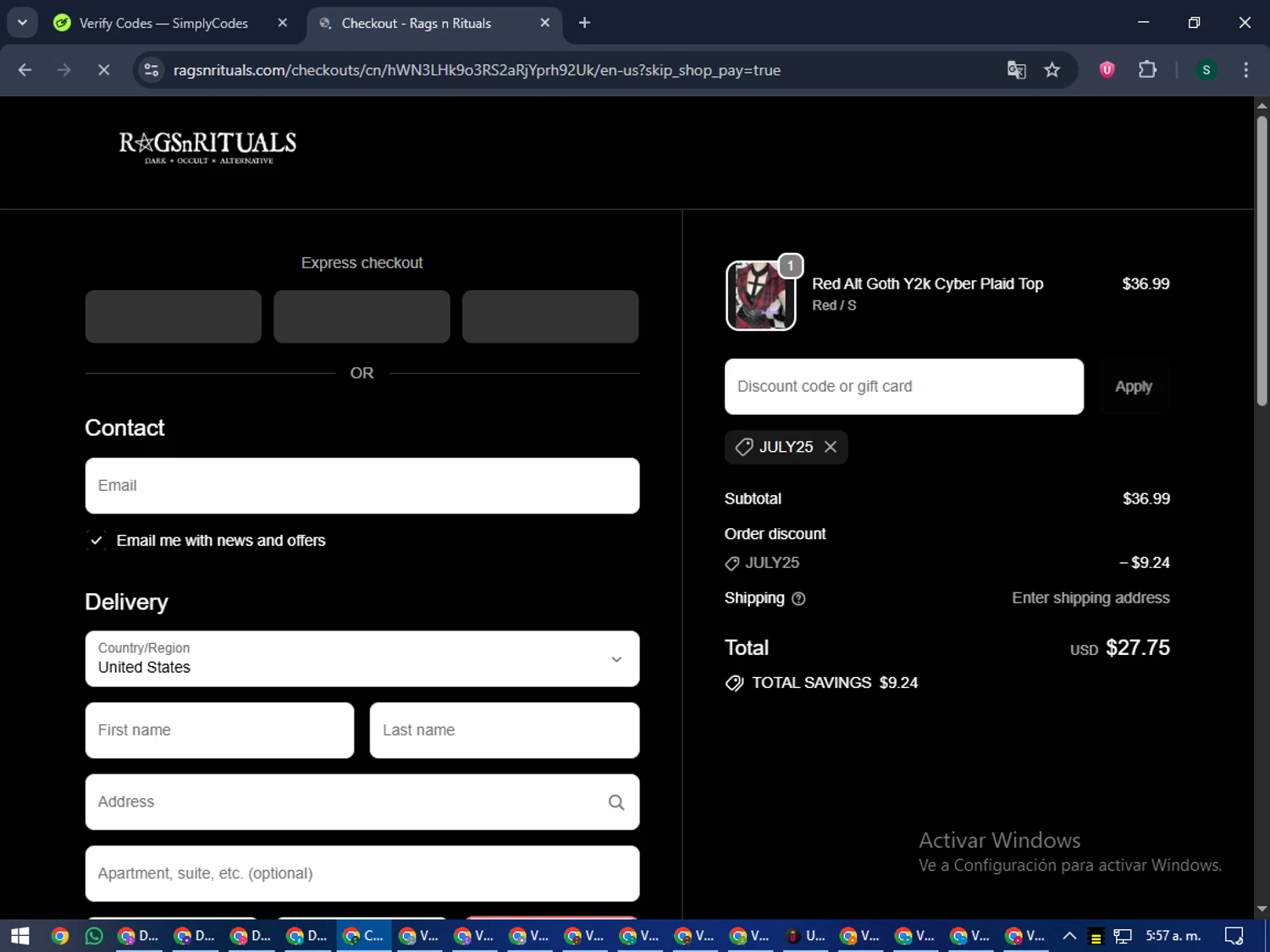Click the Enter shipping address text
Viewport: 1270px width, 952px height.
point(1091,598)
